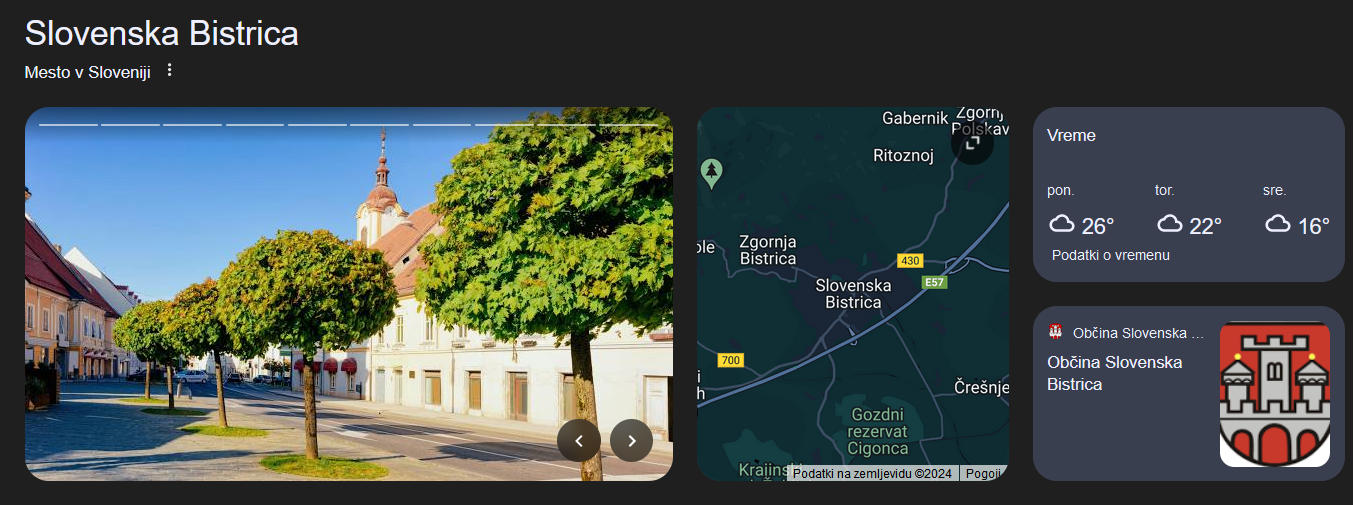The image size is (1353, 505).
Task: Open the Občina coat of arms image
Action: coord(1275,394)
